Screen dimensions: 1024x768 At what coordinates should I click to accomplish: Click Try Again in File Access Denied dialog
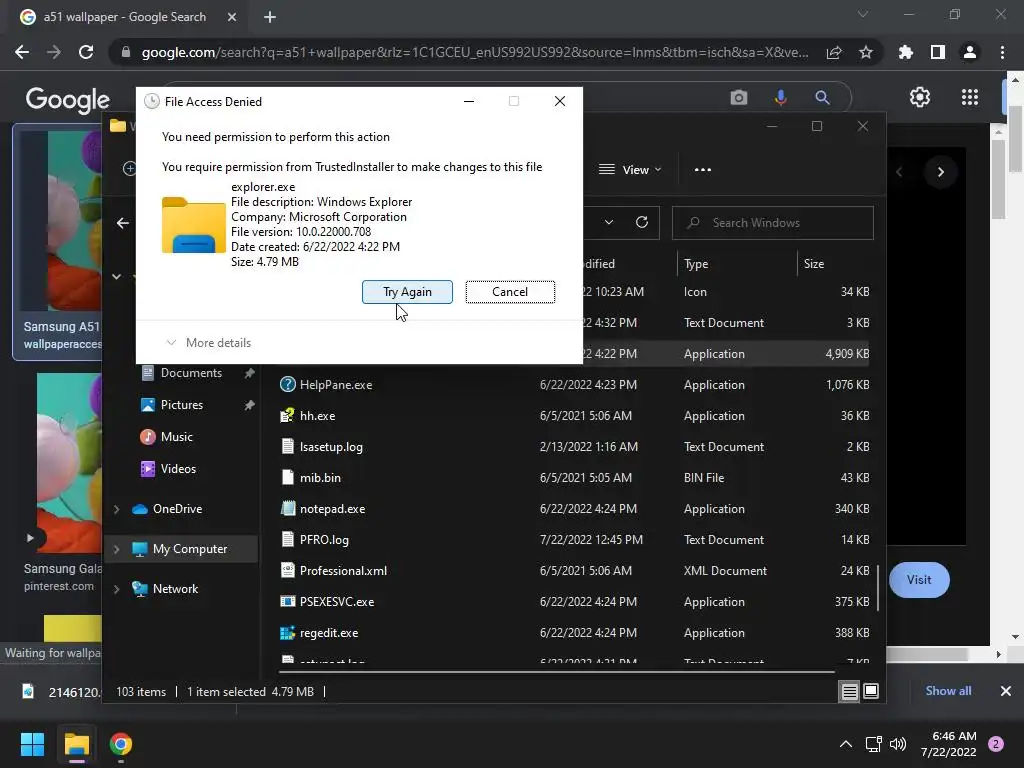407,292
